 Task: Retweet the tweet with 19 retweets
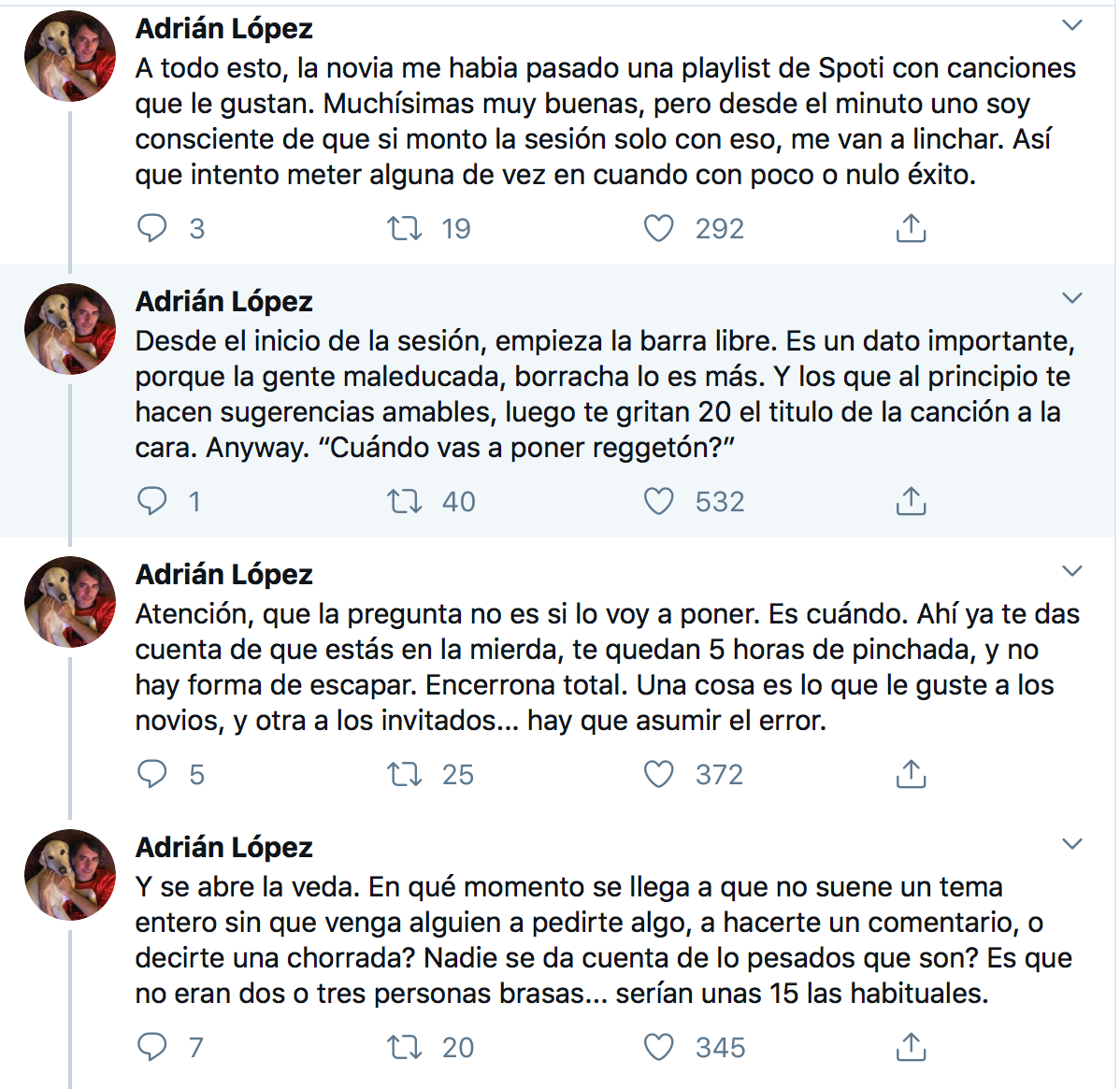click(x=405, y=228)
